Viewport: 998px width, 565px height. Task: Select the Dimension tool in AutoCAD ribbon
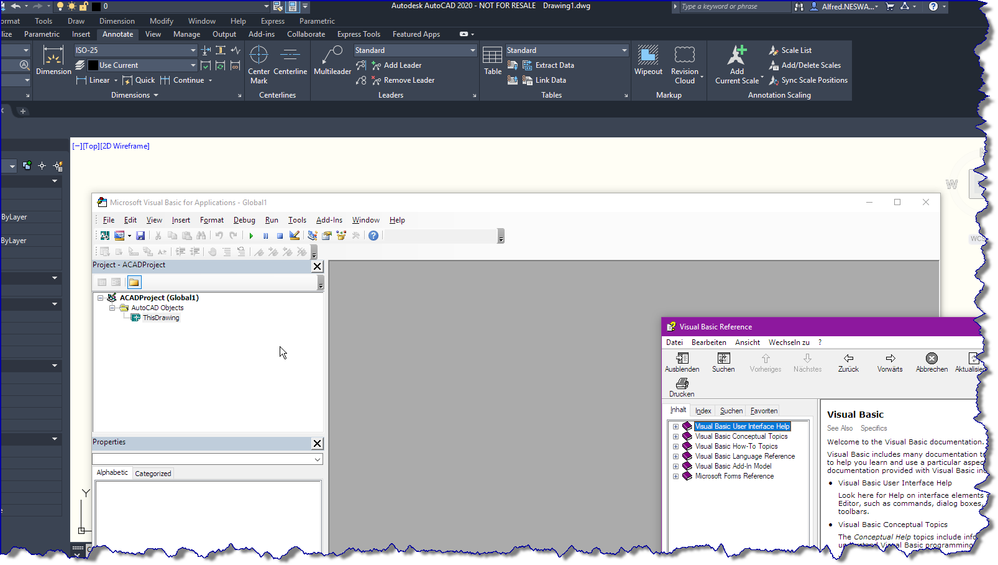coord(53,61)
